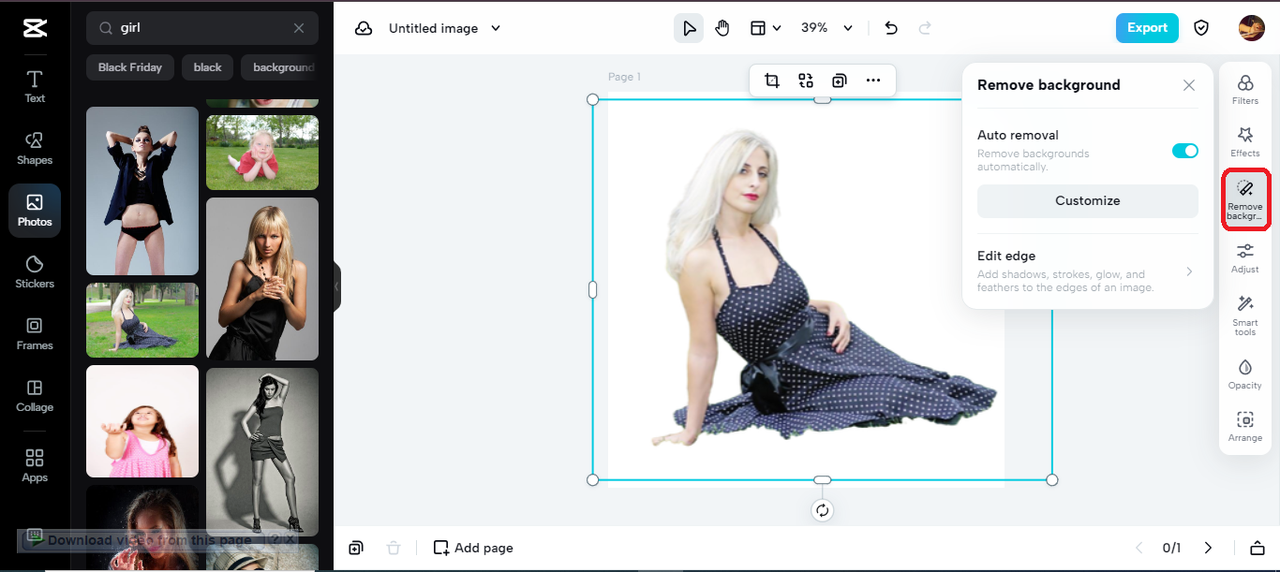Select the woman sitting on grass photo

point(142,320)
